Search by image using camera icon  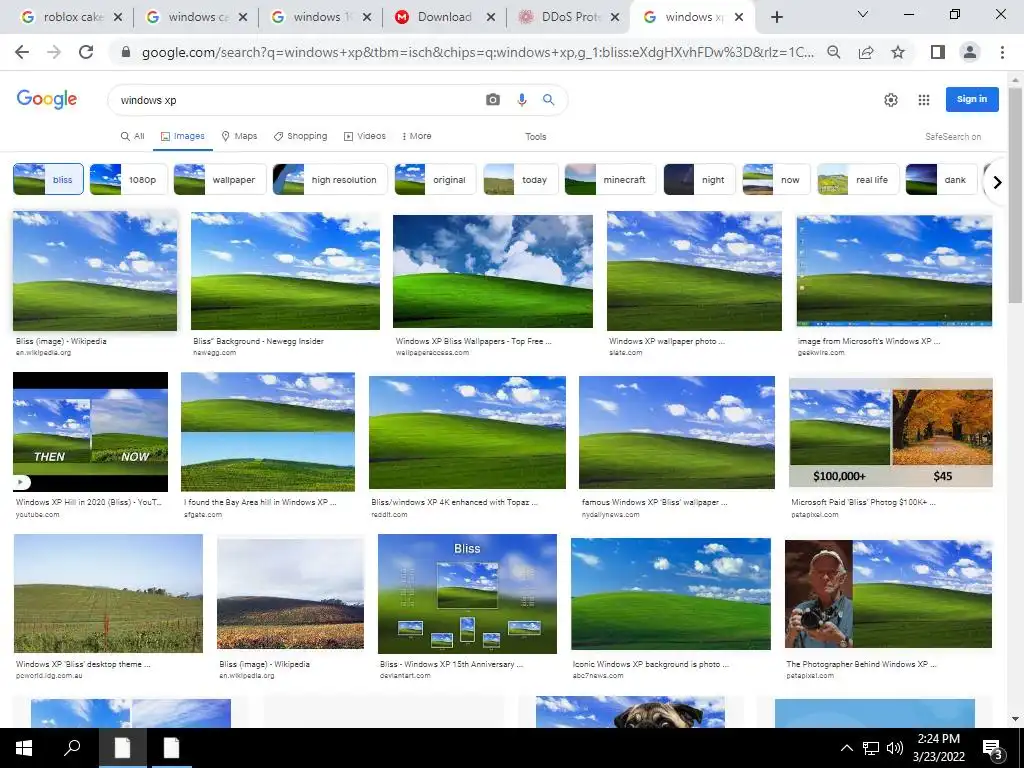click(x=493, y=100)
